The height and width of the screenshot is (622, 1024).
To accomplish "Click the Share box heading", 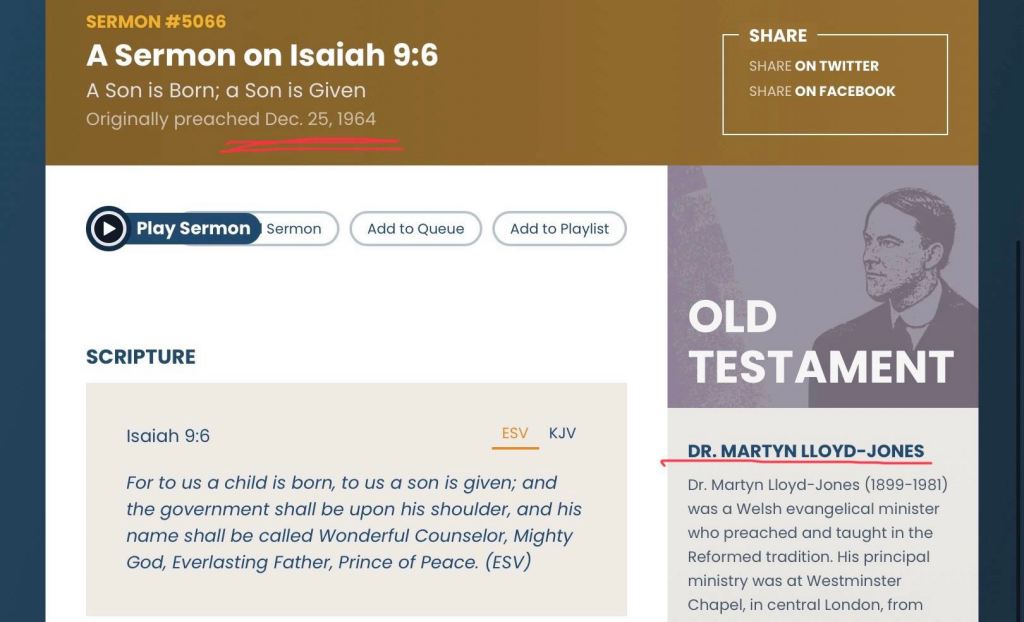I will 778,35.
